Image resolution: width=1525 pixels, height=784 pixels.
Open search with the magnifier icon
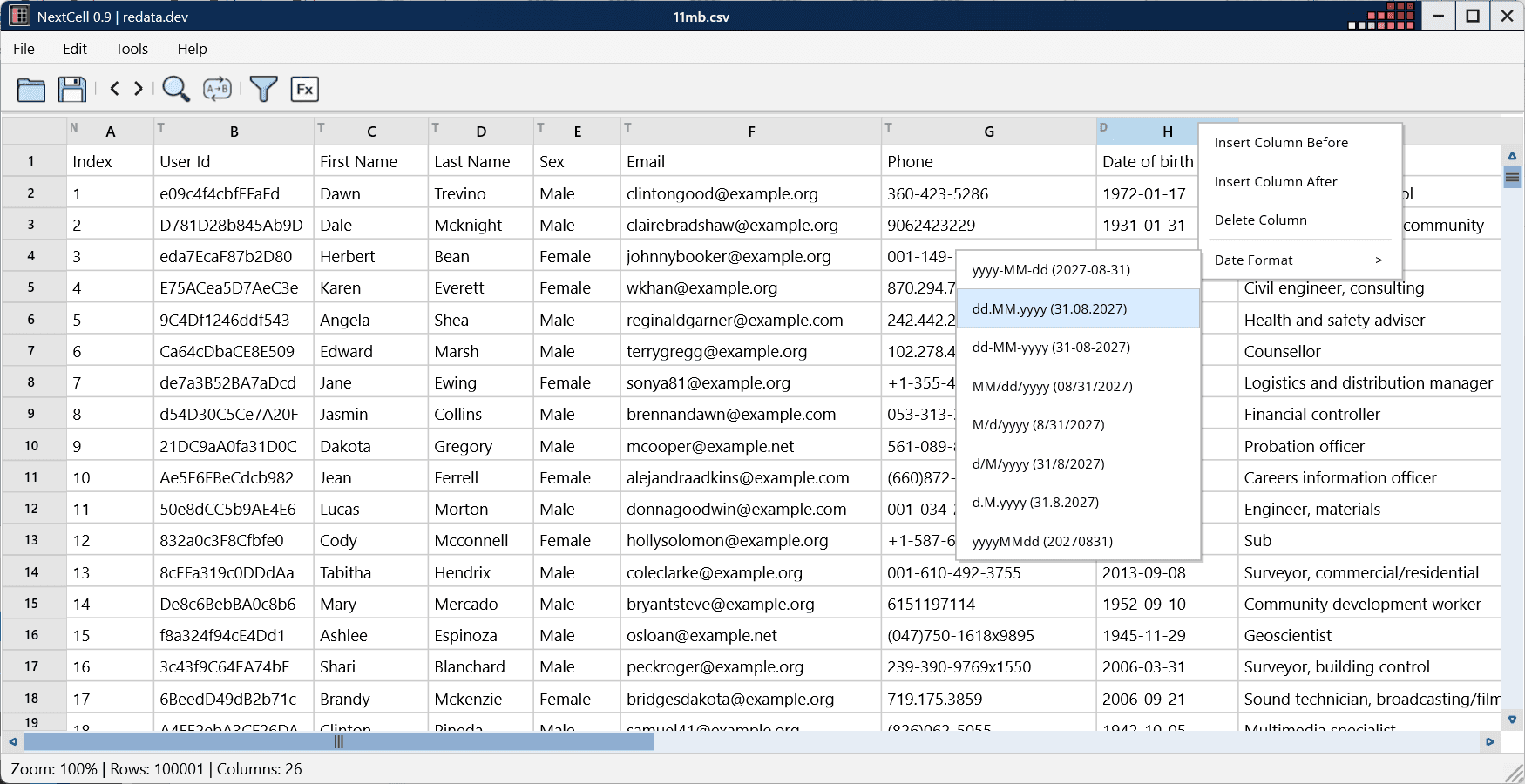click(x=177, y=89)
